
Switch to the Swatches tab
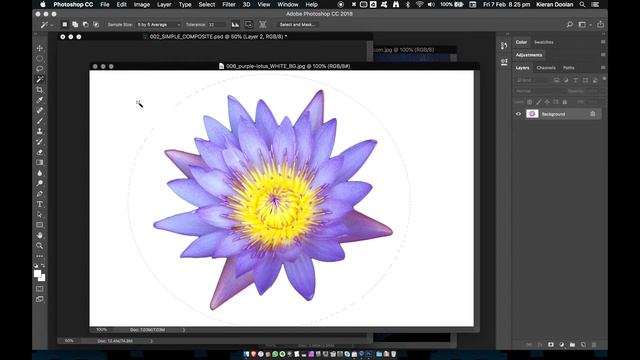click(544, 42)
